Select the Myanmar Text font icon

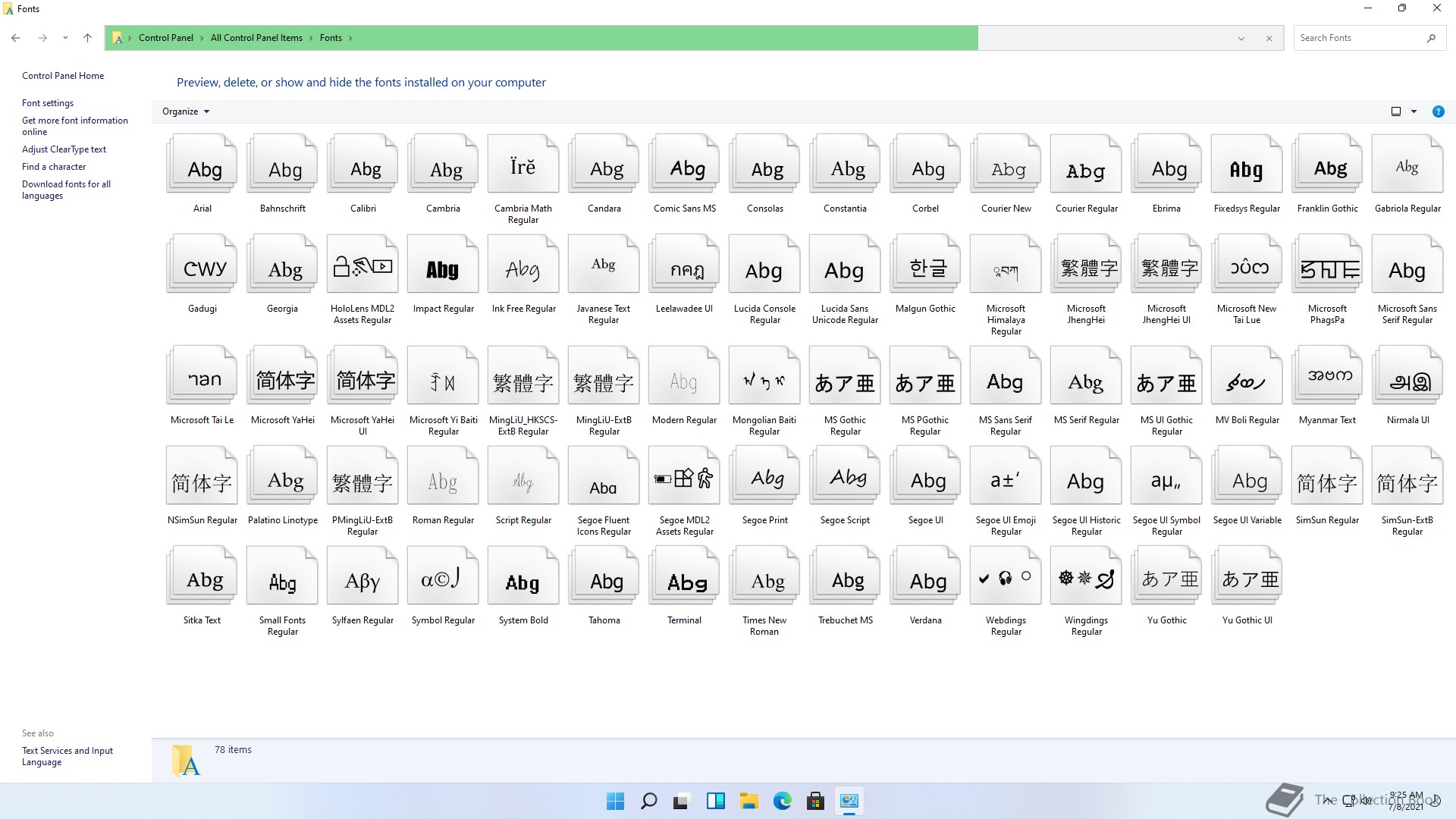pos(1327,376)
